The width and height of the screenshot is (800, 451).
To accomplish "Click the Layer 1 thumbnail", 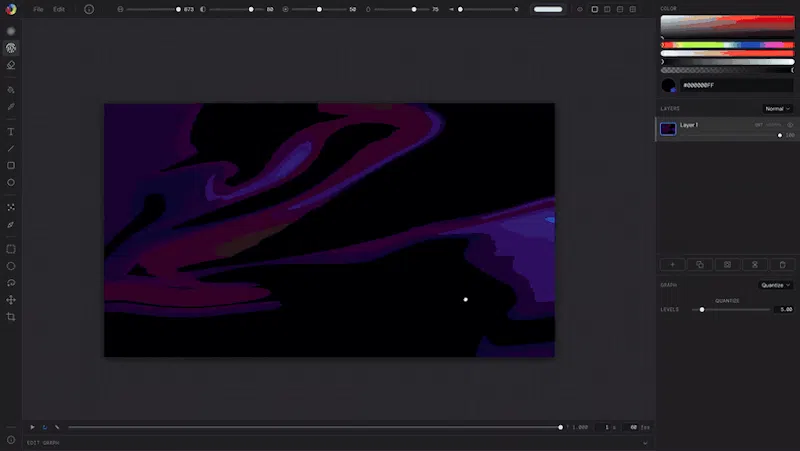I will (668, 129).
